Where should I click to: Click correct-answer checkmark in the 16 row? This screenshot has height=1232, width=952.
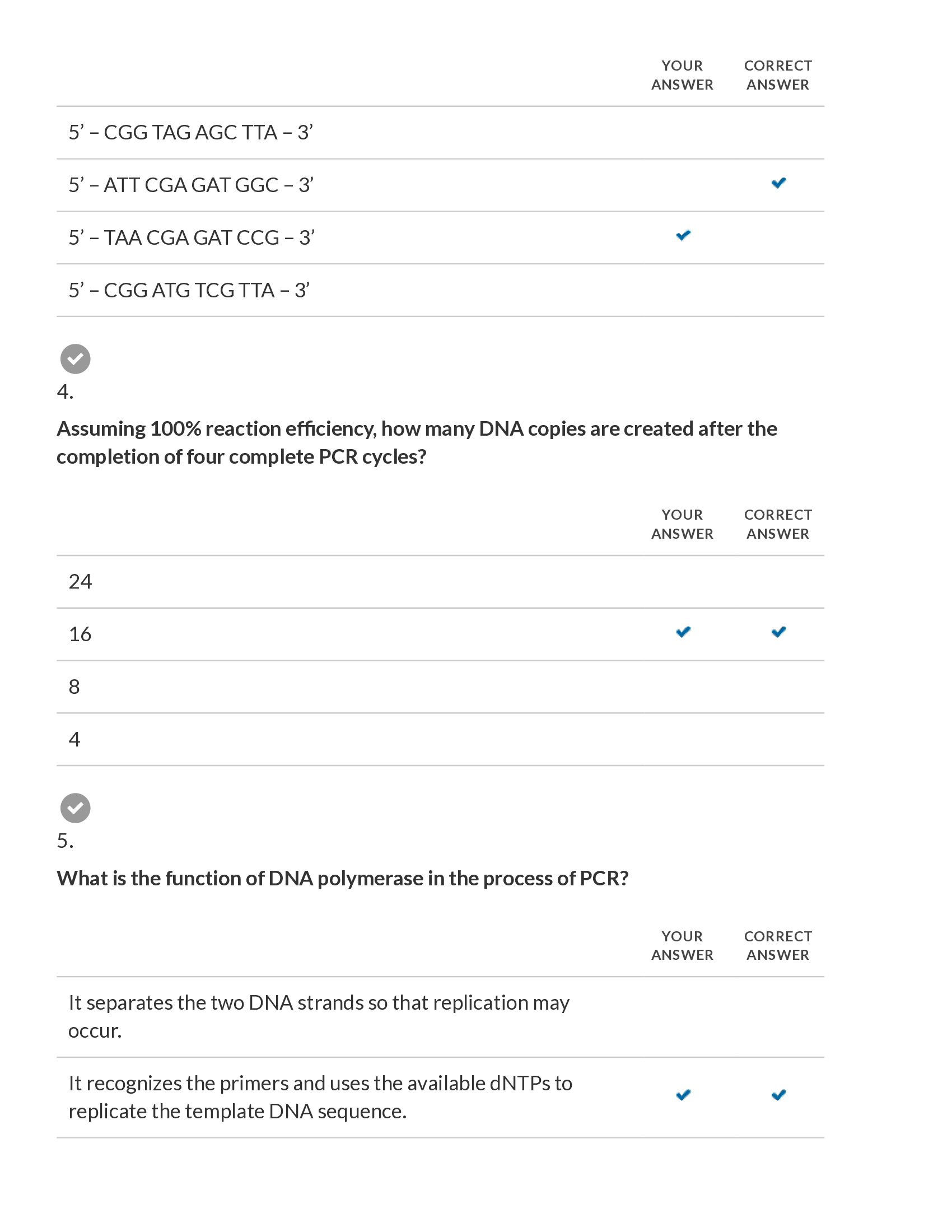click(778, 632)
